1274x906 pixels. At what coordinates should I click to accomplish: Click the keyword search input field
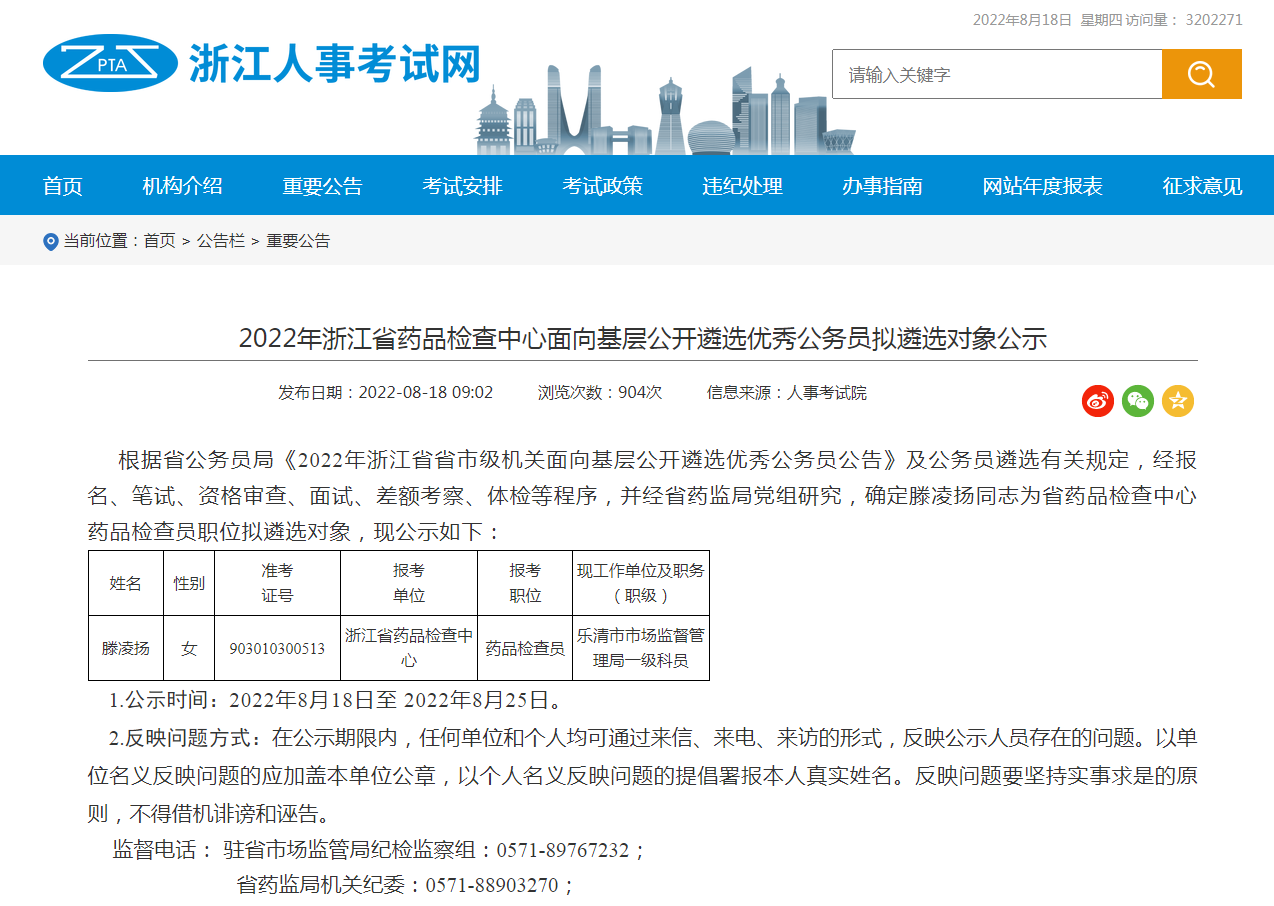[996, 74]
